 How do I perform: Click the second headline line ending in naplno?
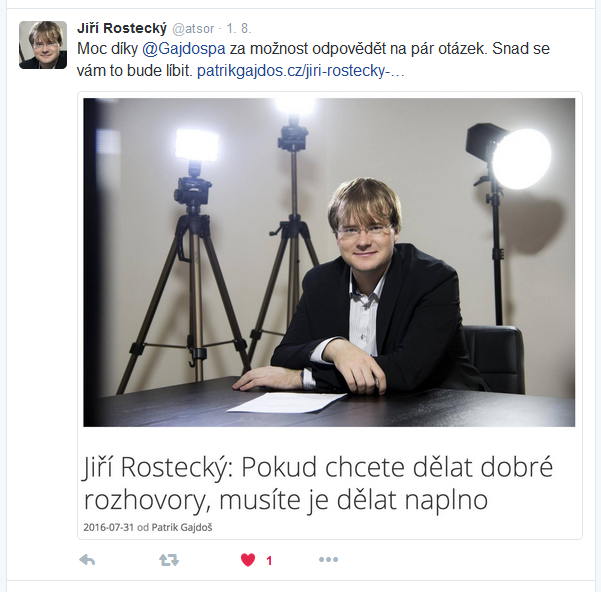pyautogui.click(x=286, y=500)
